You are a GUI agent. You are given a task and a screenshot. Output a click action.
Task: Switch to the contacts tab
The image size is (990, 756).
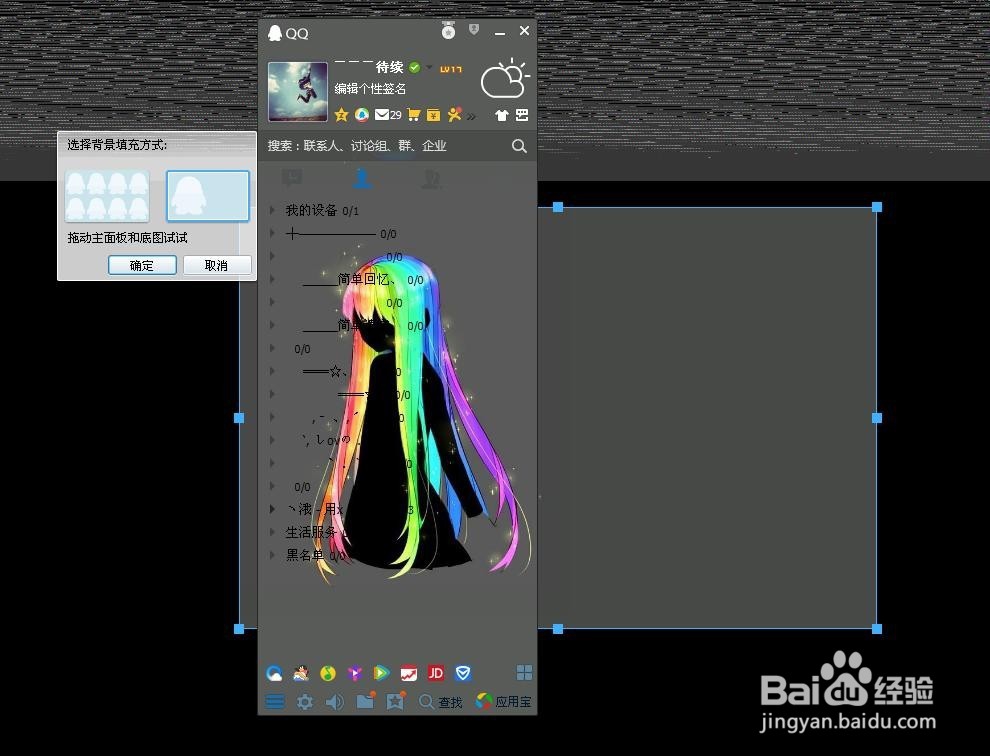pyautogui.click(x=362, y=179)
